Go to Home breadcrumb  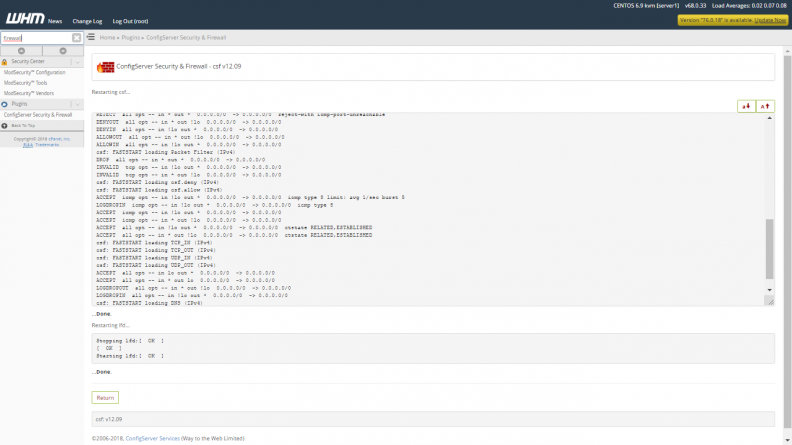107,37
